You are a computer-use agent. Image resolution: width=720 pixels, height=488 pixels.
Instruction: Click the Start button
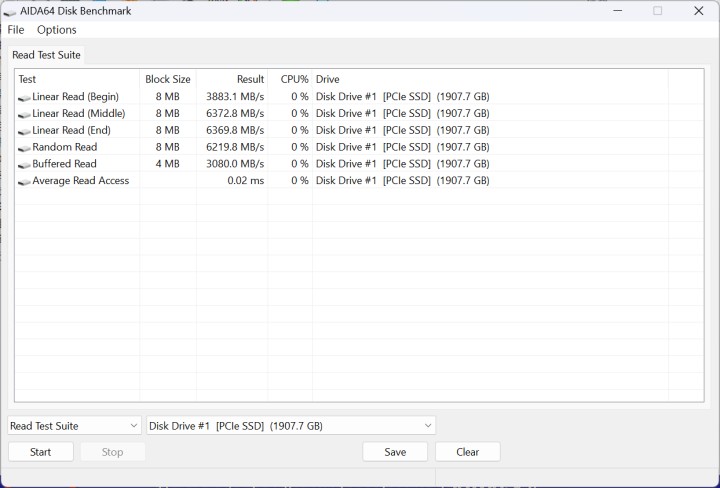pyautogui.click(x=40, y=452)
